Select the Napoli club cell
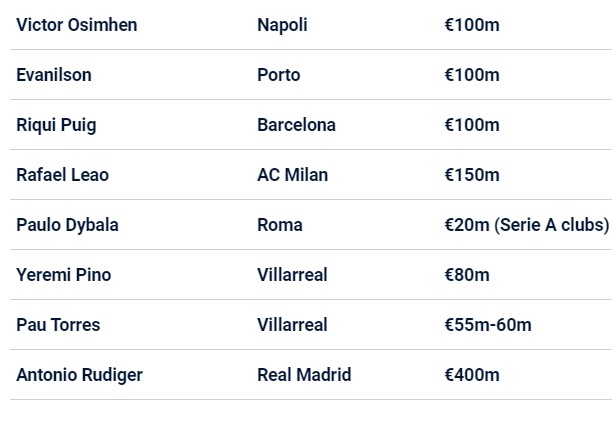 click(282, 25)
